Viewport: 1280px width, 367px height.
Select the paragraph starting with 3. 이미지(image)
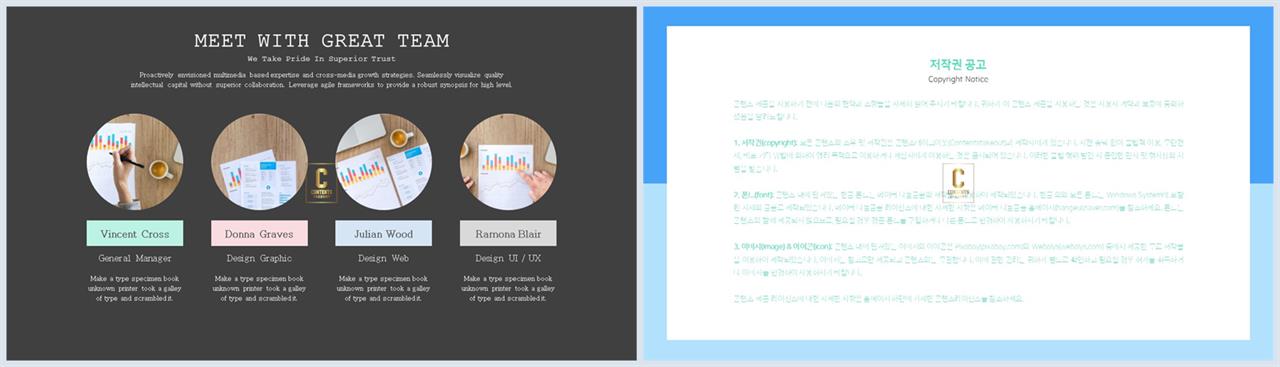click(x=958, y=259)
